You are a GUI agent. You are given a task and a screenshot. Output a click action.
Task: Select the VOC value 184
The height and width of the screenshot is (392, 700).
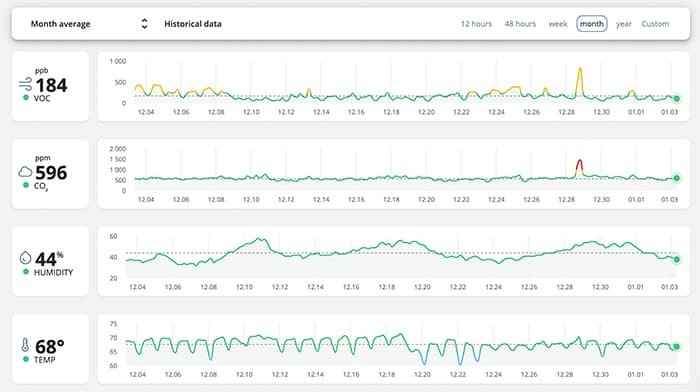tap(51, 85)
